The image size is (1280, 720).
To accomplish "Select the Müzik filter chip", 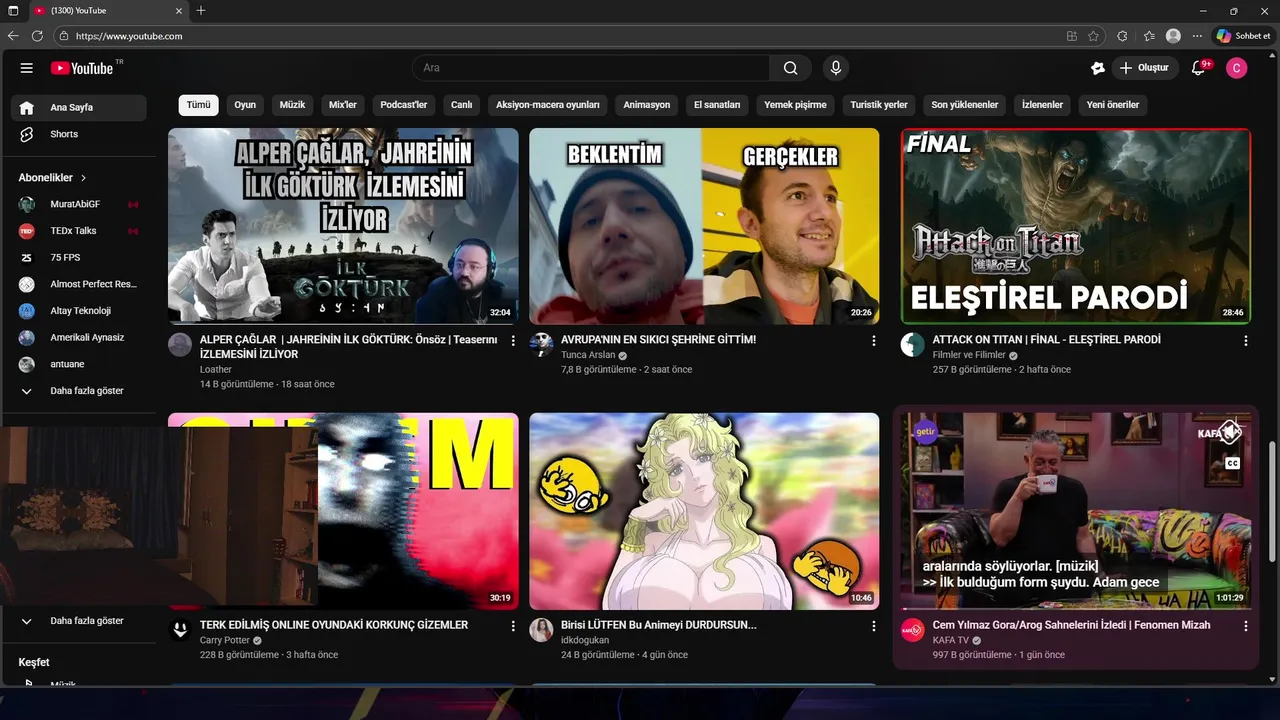I will tap(292, 105).
